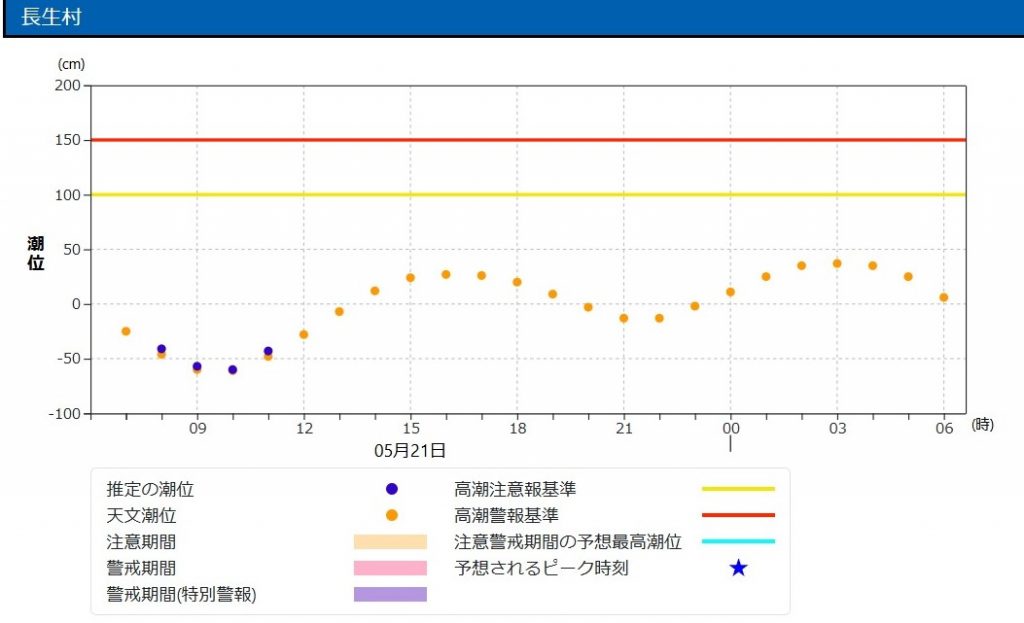The height and width of the screenshot is (623, 1024).
Task: Click the yellow 100 cm advisory line on chart
Action: click(x=528, y=195)
